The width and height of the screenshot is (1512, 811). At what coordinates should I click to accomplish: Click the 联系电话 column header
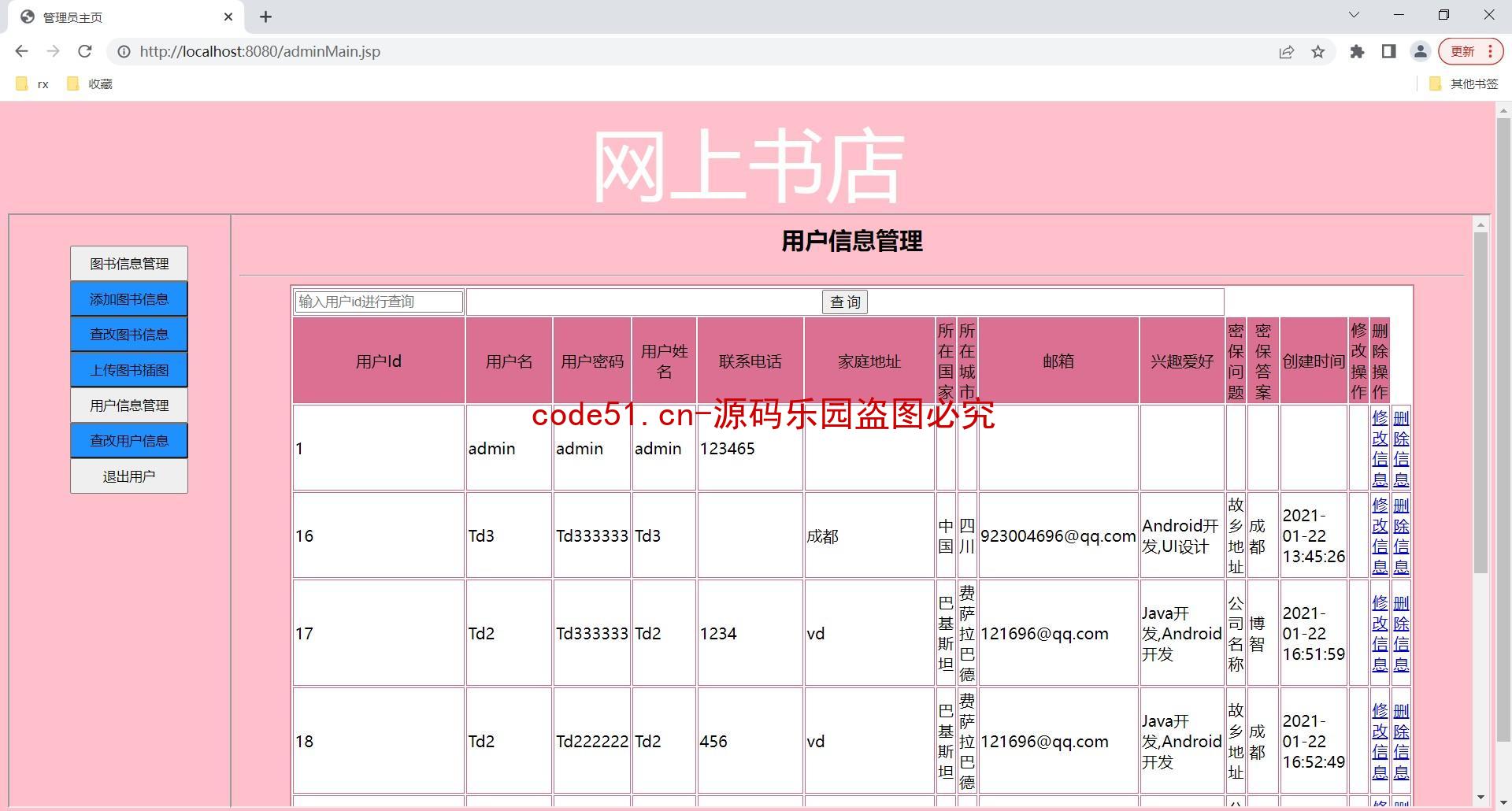(x=750, y=361)
